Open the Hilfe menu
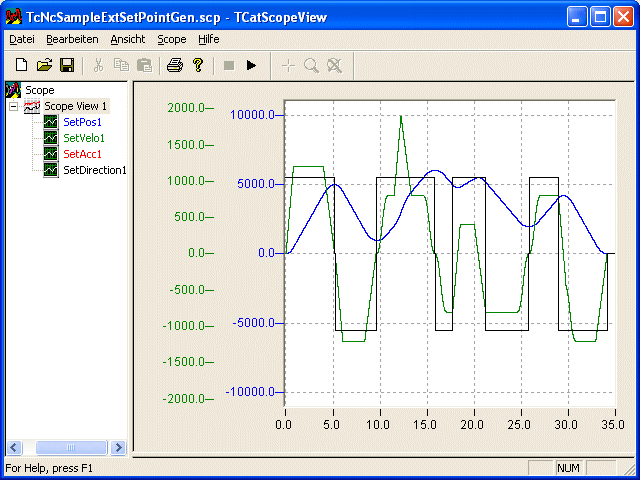Image resolution: width=640 pixels, height=480 pixels. point(209,39)
